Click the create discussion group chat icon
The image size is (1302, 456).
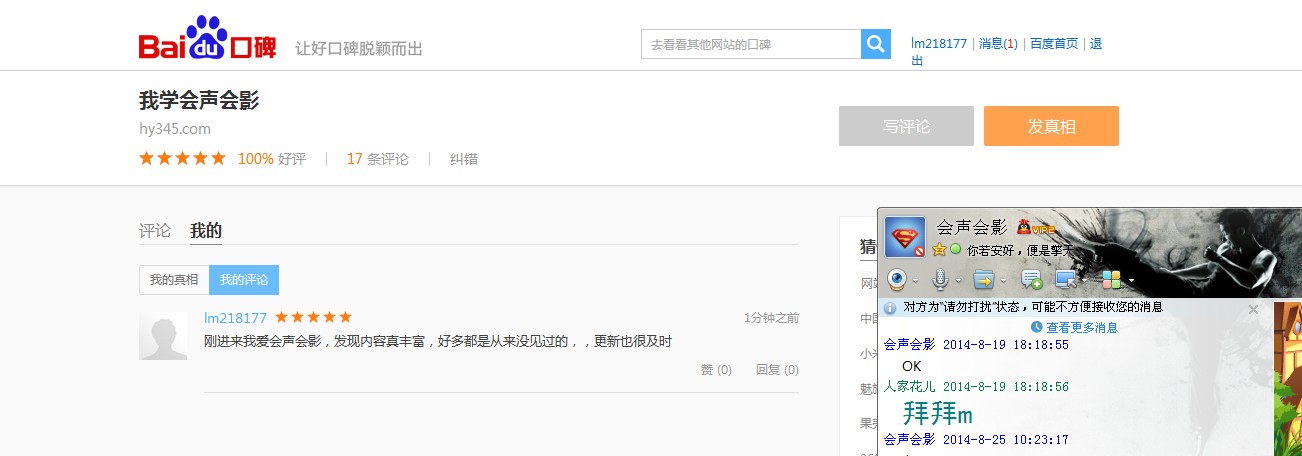pyautogui.click(x=1031, y=279)
